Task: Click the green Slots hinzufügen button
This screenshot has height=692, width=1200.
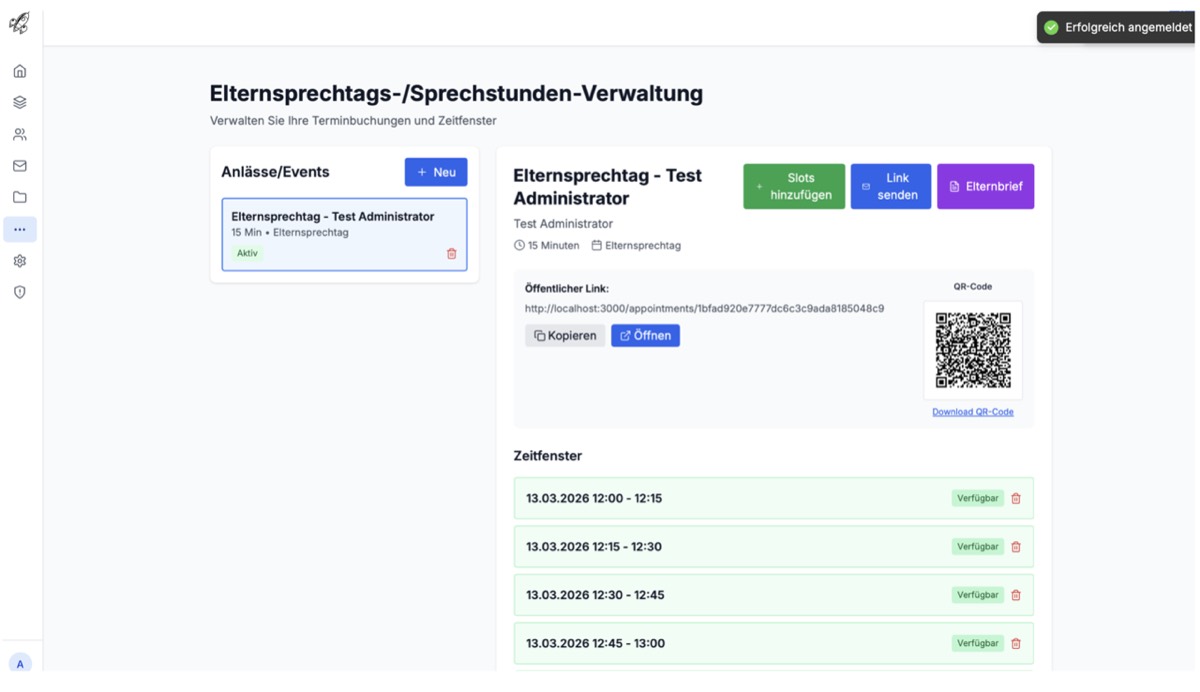Action: coord(793,186)
